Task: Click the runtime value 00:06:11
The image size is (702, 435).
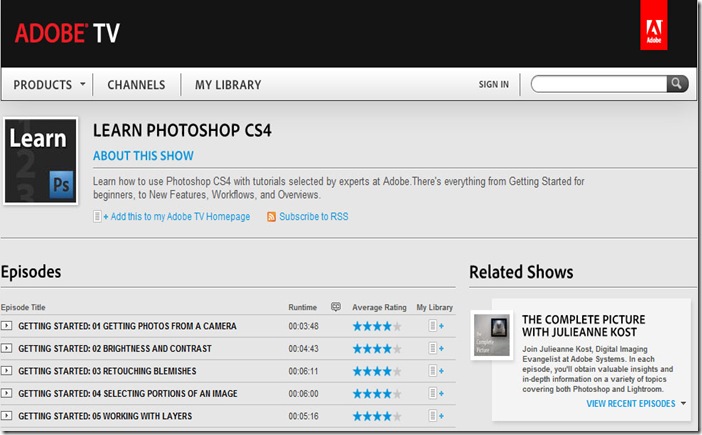Action: [303, 371]
